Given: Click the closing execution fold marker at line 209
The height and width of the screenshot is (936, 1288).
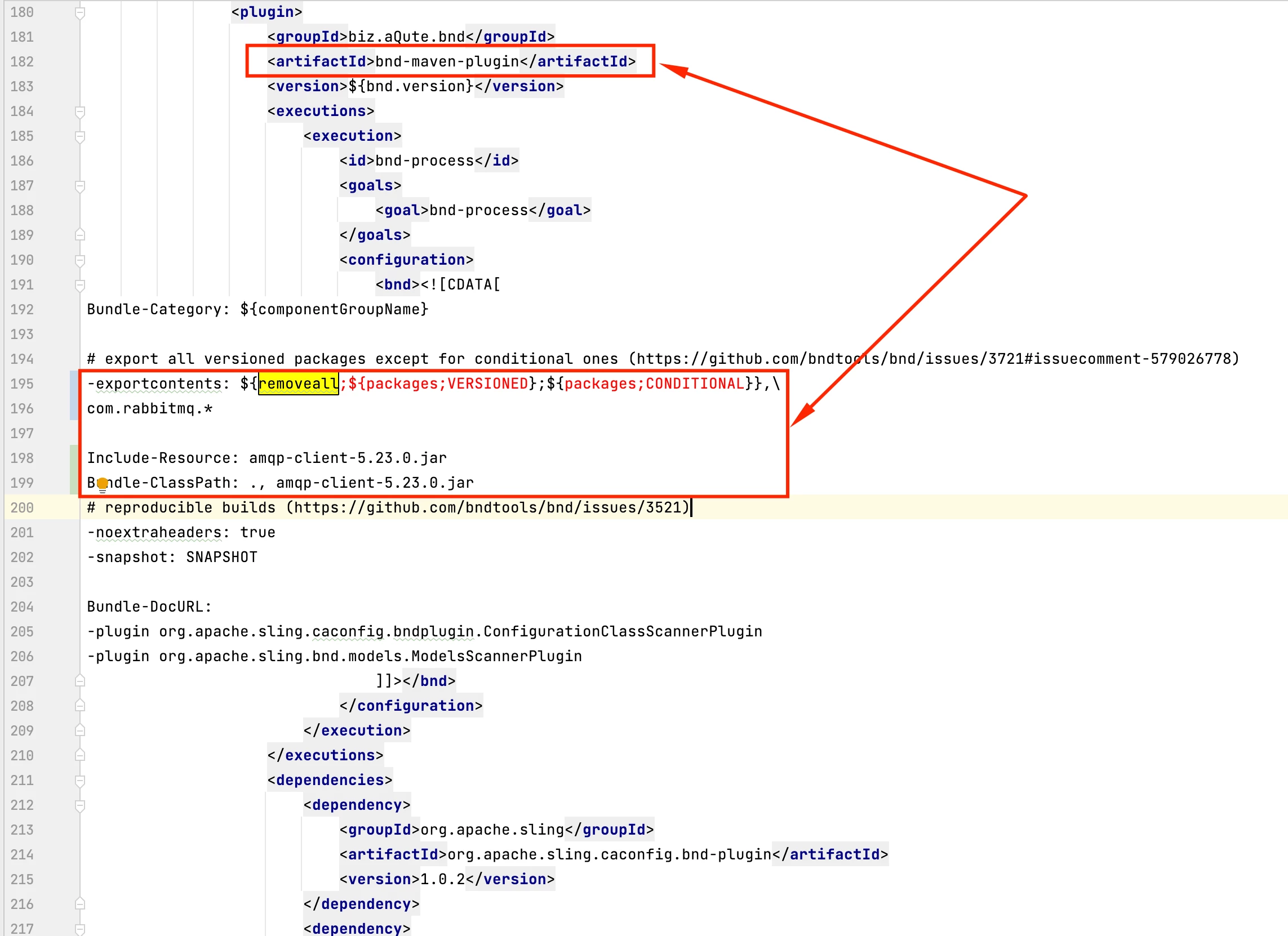Looking at the screenshot, I should point(80,730).
